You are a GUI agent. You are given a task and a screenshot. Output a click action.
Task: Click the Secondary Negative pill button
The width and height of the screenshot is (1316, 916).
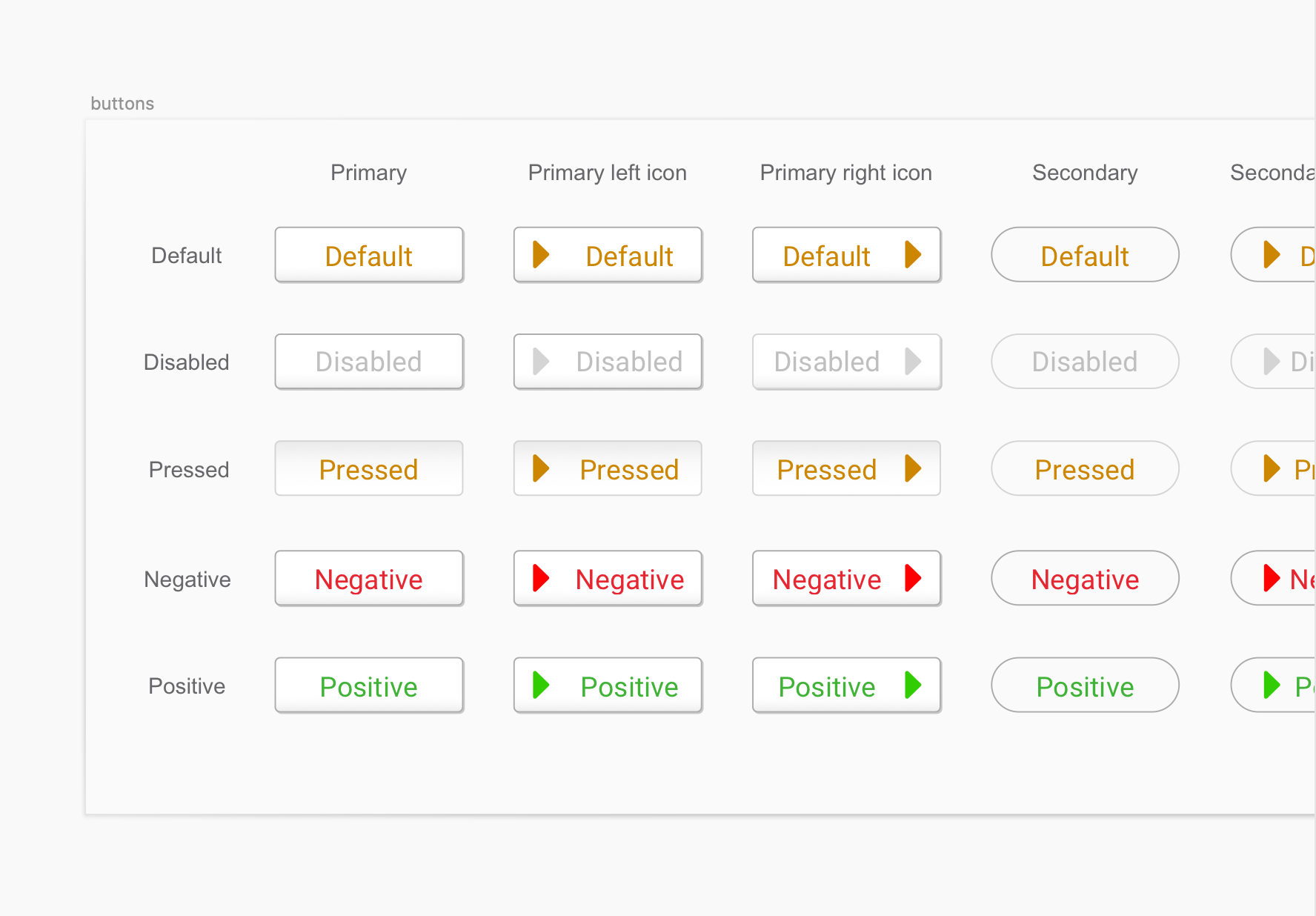1085,577
